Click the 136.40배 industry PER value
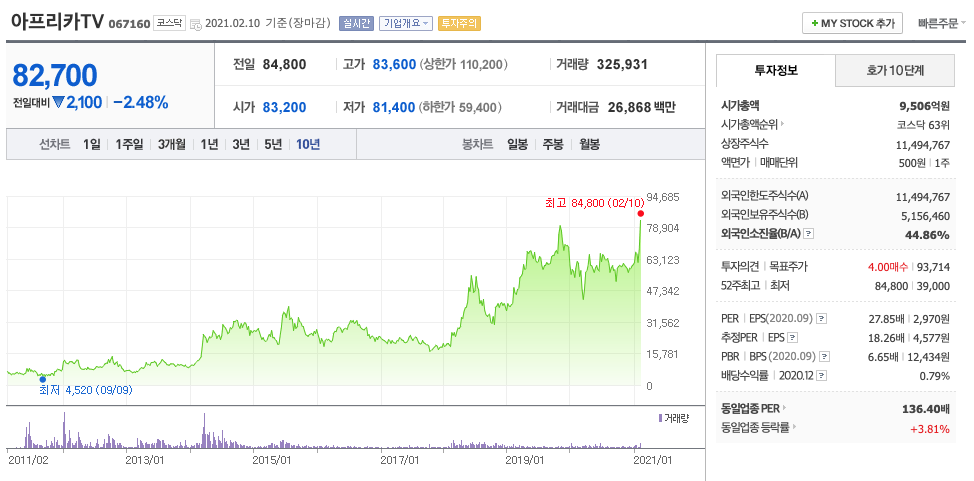 pyautogui.click(x=926, y=410)
